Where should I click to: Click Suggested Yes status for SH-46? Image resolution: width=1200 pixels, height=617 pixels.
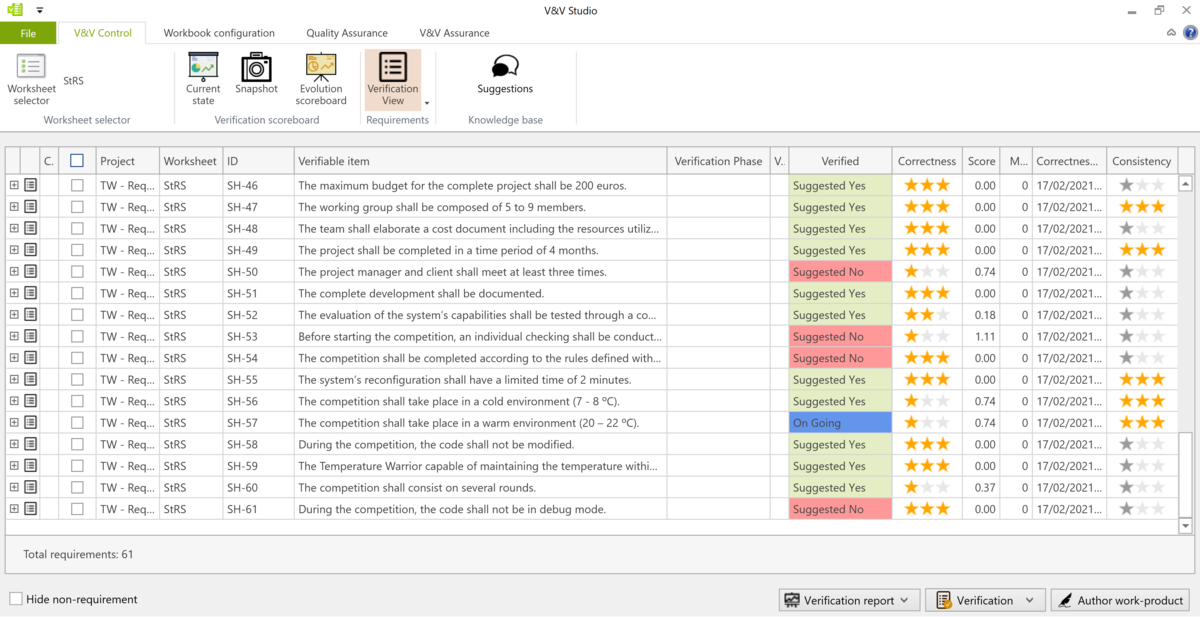pyautogui.click(x=840, y=185)
